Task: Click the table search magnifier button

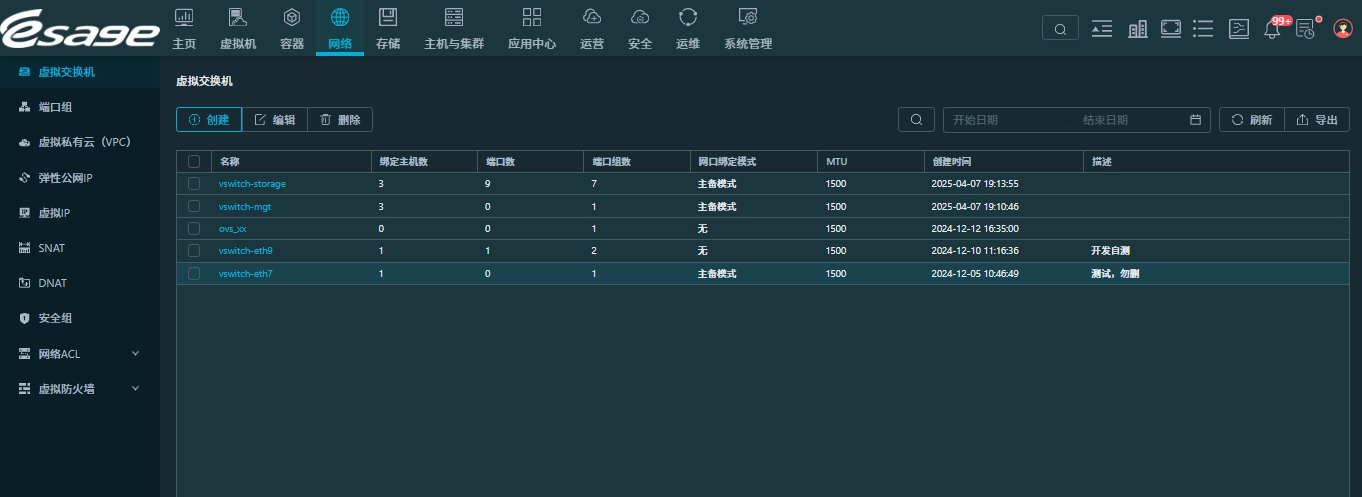Action: (916, 120)
